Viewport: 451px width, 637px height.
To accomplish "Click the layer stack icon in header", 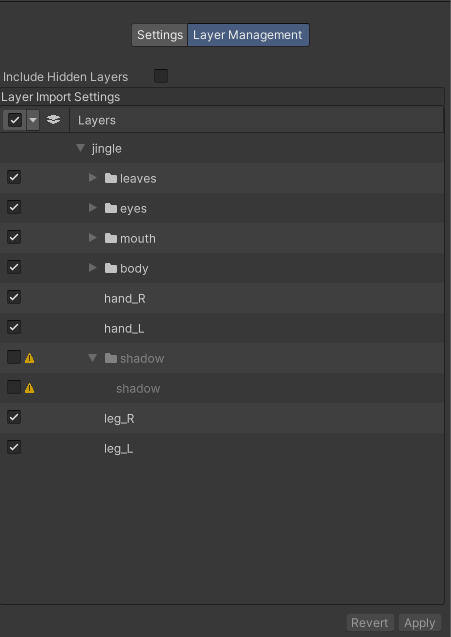I will click(x=53, y=120).
